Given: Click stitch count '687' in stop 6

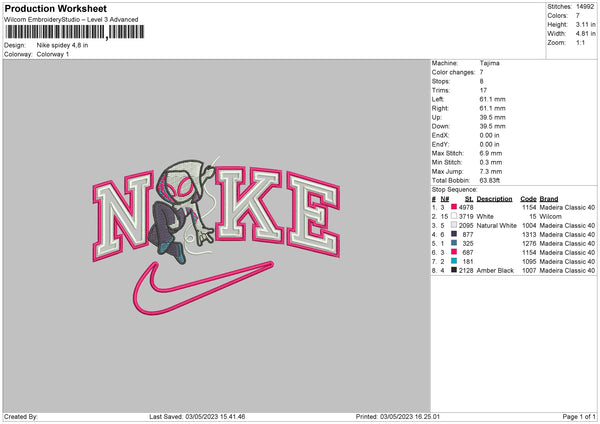Looking at the screenshot, I should click(x=468, y=253).
